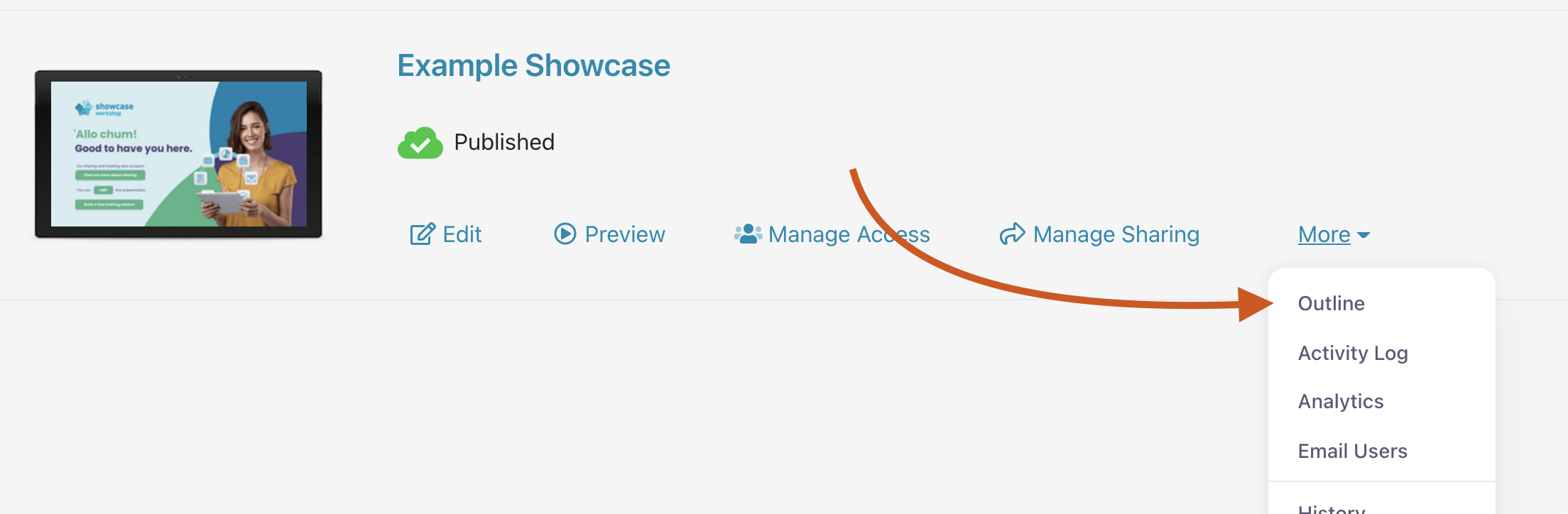Pick the History menu item
This screenshot has height=514, width=1568.
1331,508
